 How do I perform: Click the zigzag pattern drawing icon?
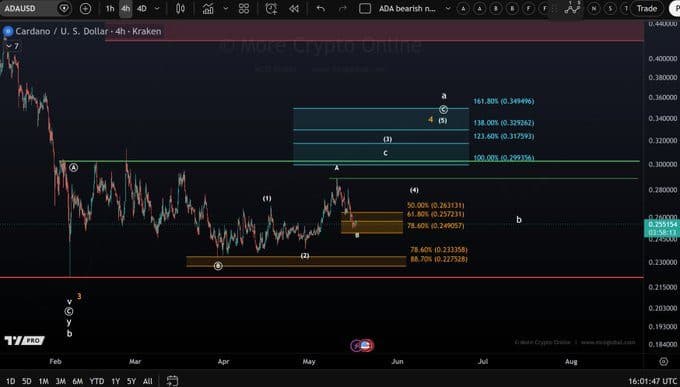(573, 9)
